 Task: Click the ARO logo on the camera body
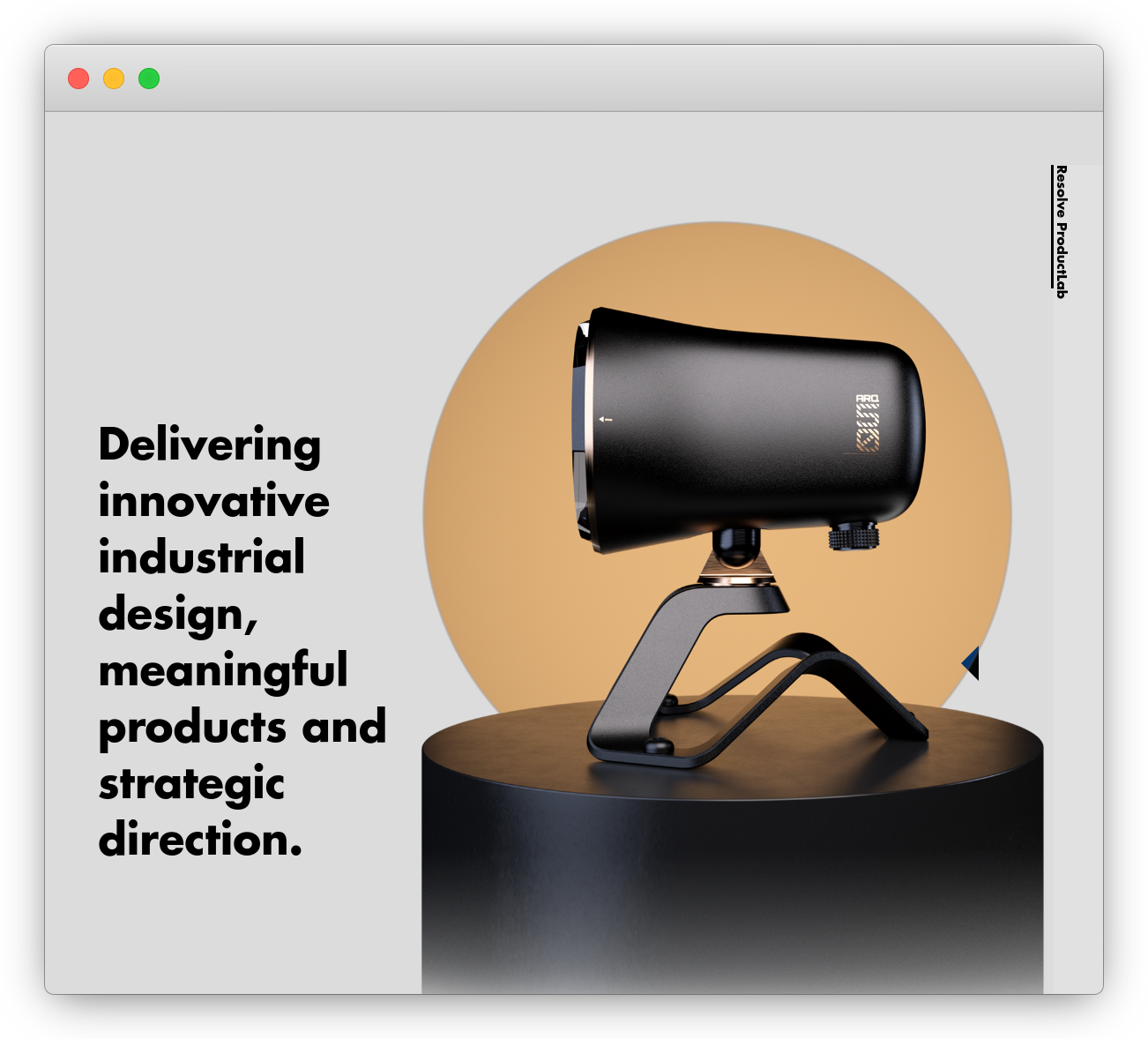click(x=867, y=423)
